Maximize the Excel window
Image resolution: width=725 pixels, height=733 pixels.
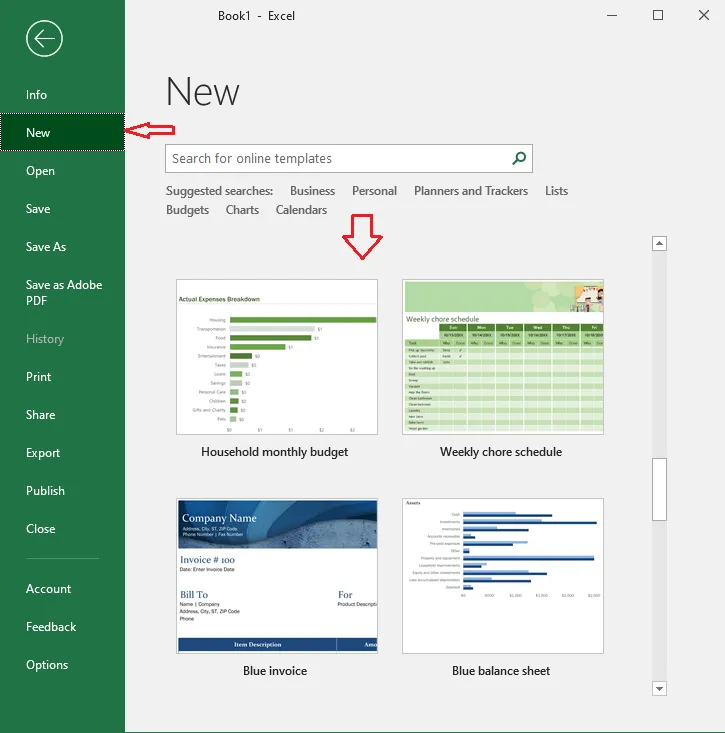click(658, 15)
